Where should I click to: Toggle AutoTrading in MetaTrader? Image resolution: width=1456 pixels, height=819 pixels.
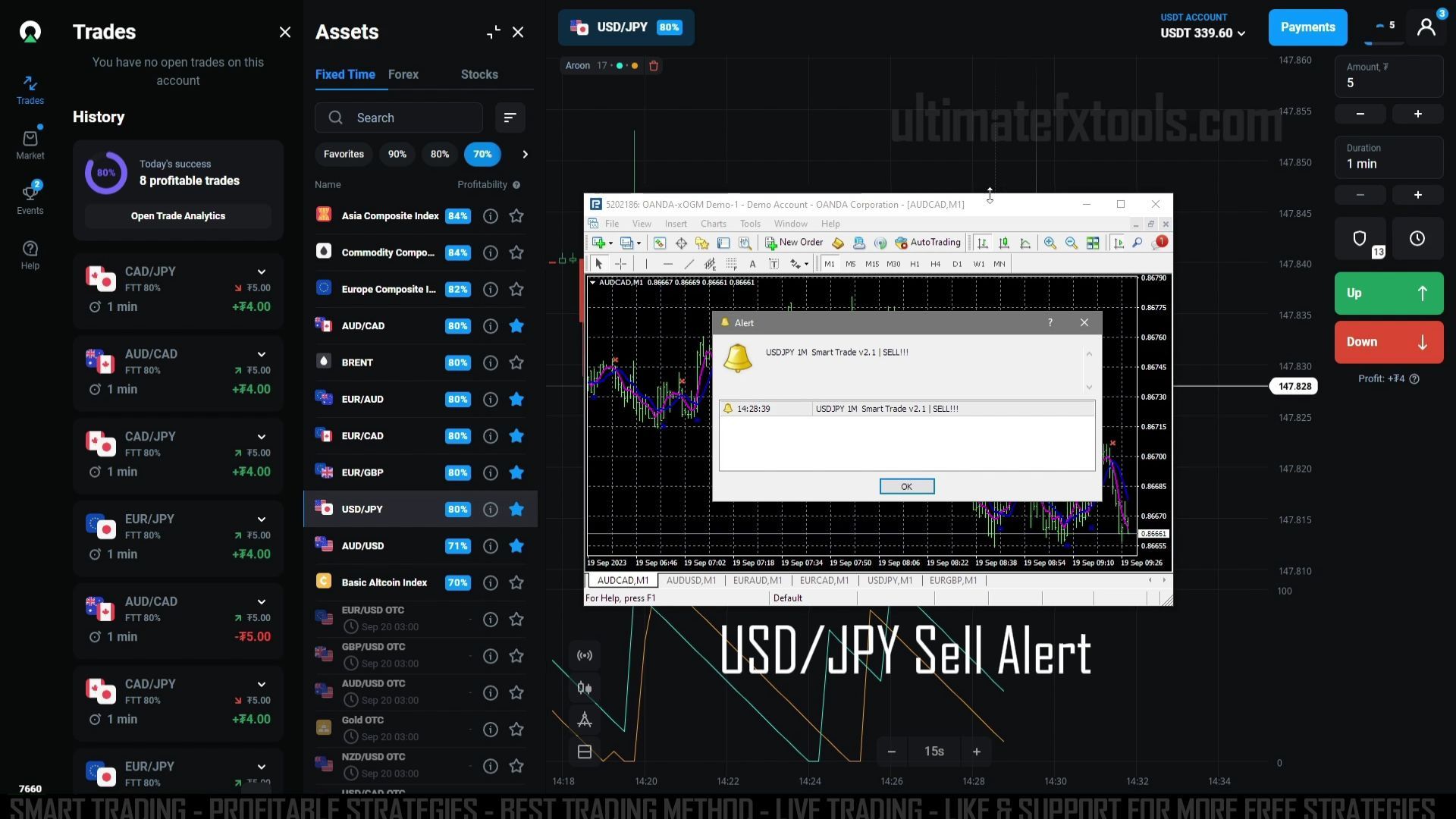click(x=927, y=243)
